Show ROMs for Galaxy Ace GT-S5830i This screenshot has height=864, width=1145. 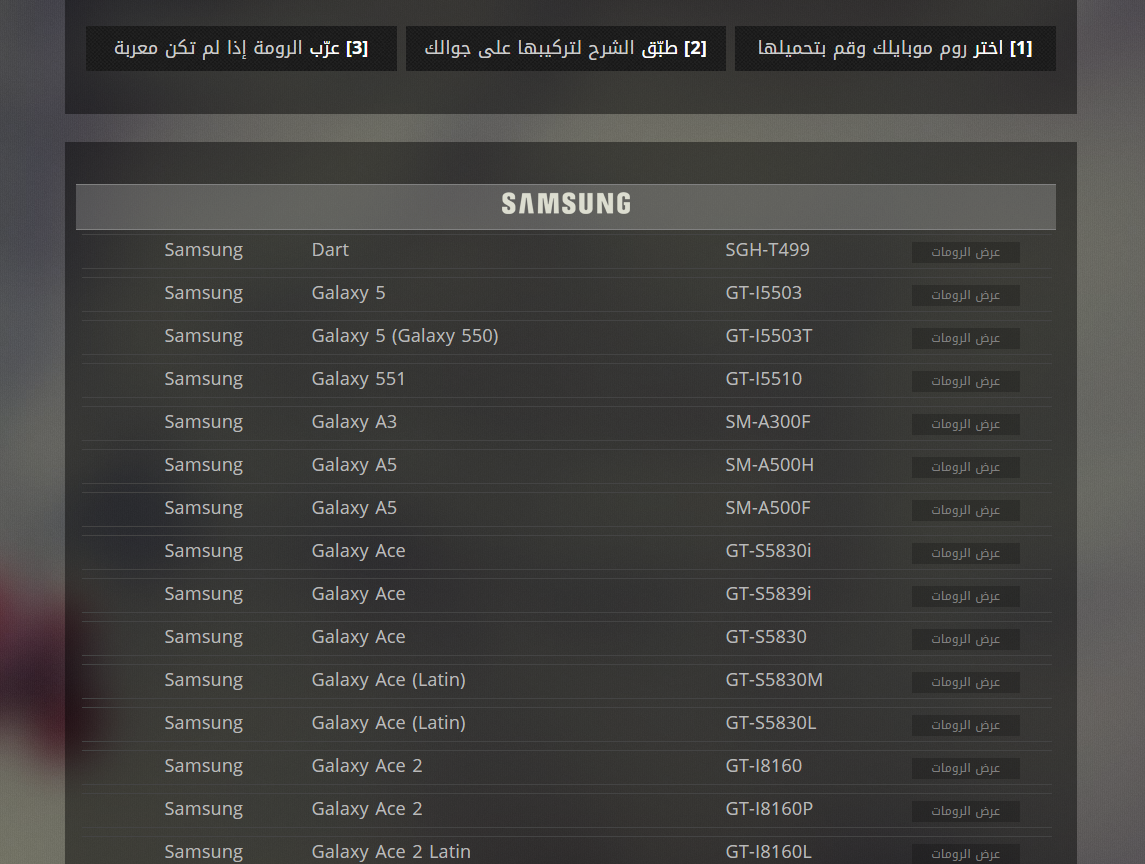coord(965,554)
